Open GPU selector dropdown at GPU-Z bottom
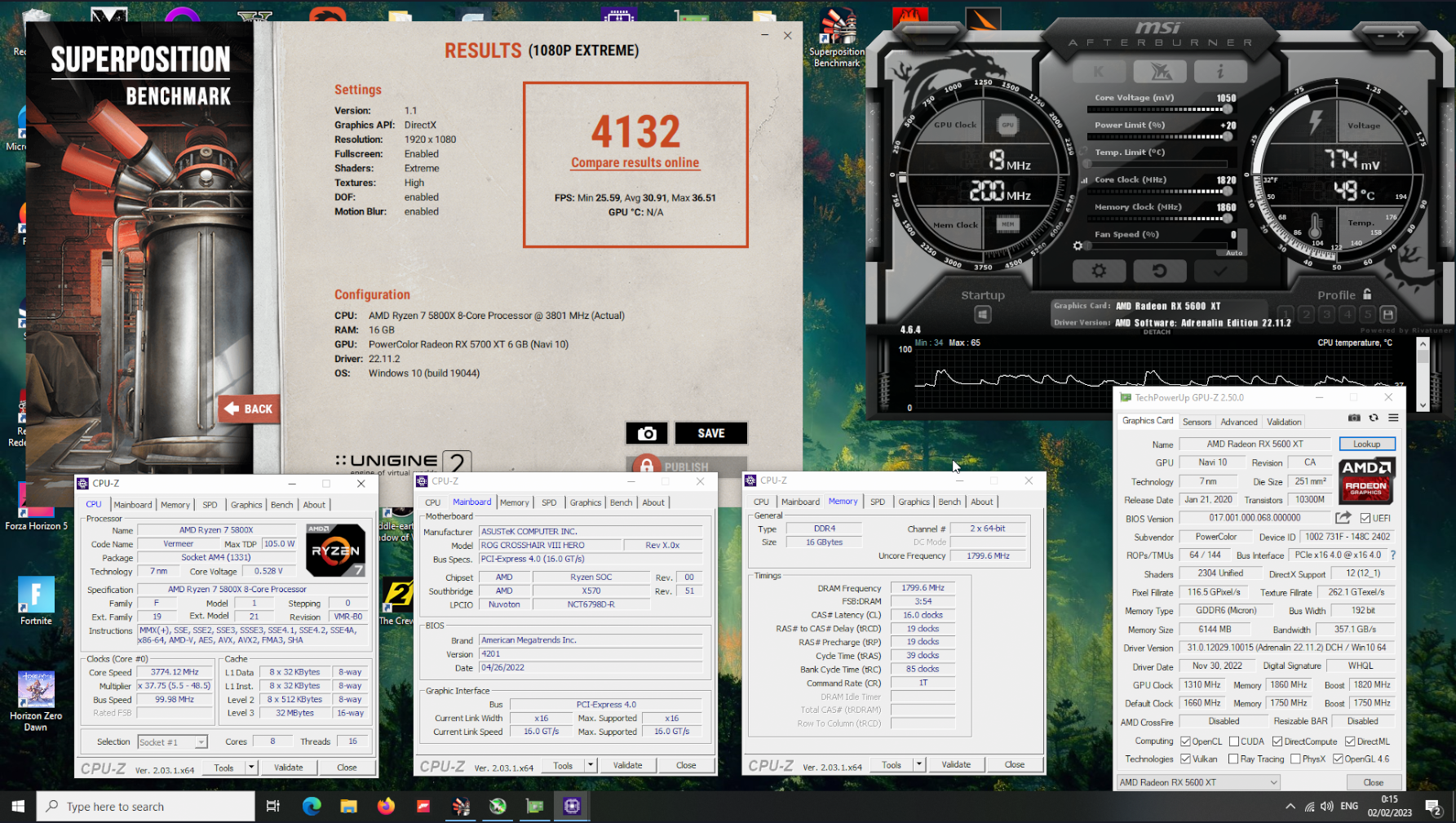This screenshot has width=1456, height=823. pos(1197,782)
